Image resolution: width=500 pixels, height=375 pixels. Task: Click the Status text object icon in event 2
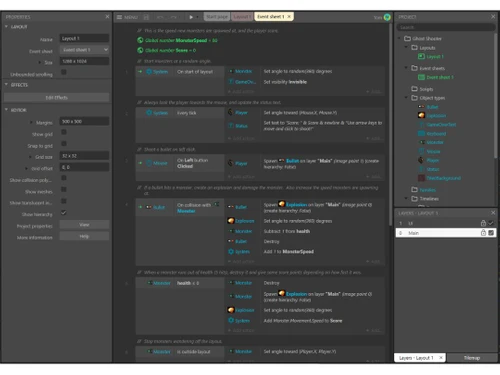[x=231, y=126]
